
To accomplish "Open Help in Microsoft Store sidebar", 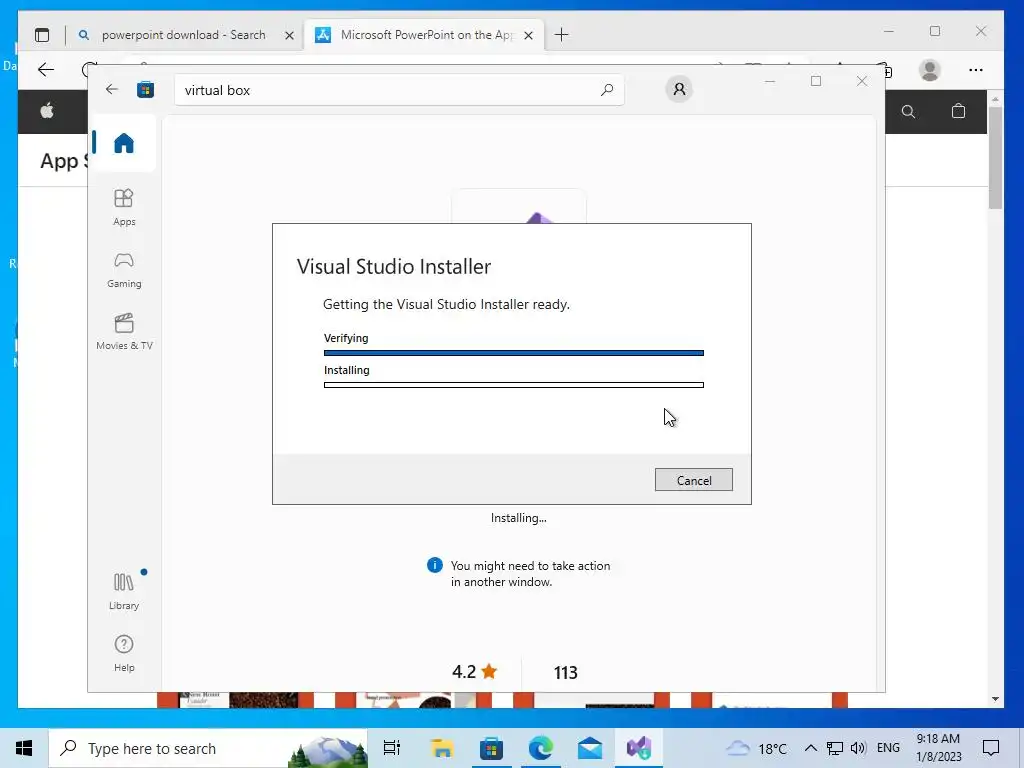I will point(124,653).
